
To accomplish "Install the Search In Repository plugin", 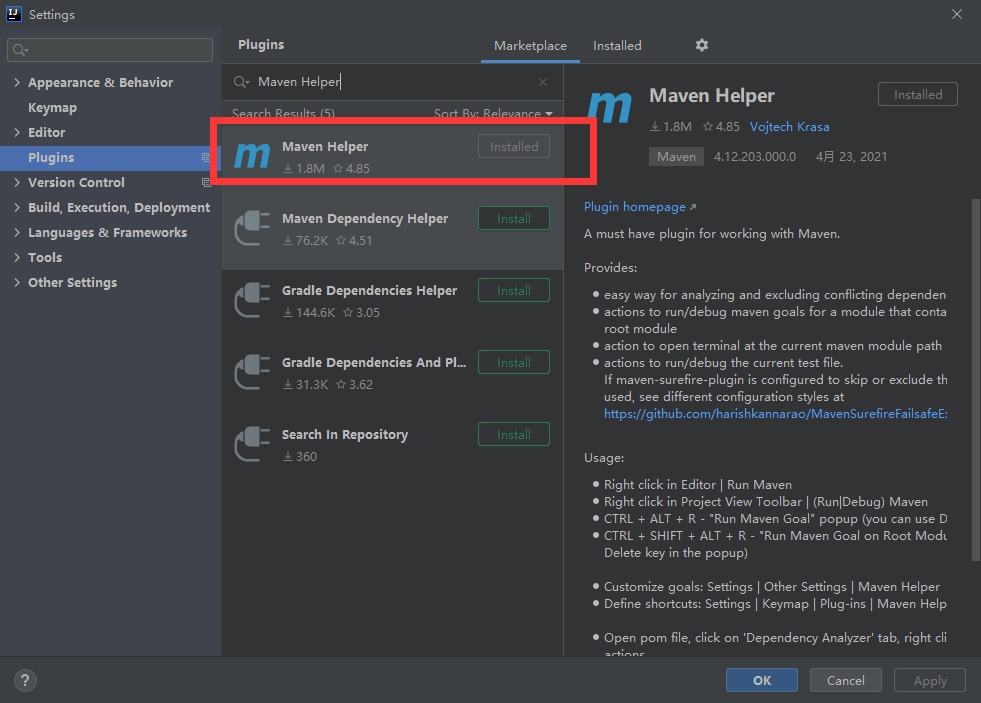I will (514, 434).
